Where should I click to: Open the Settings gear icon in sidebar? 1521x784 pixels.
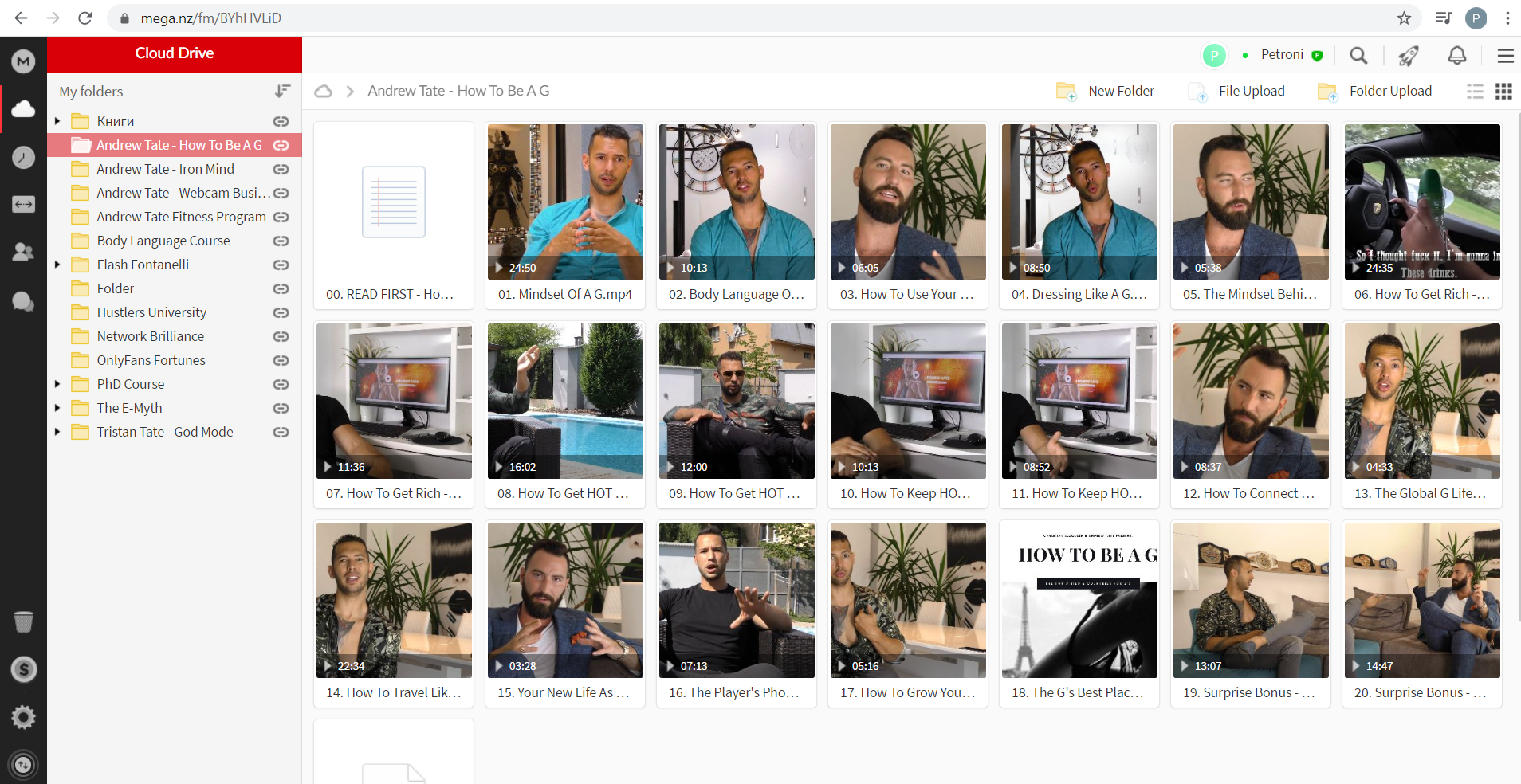(x=23, y=717)
